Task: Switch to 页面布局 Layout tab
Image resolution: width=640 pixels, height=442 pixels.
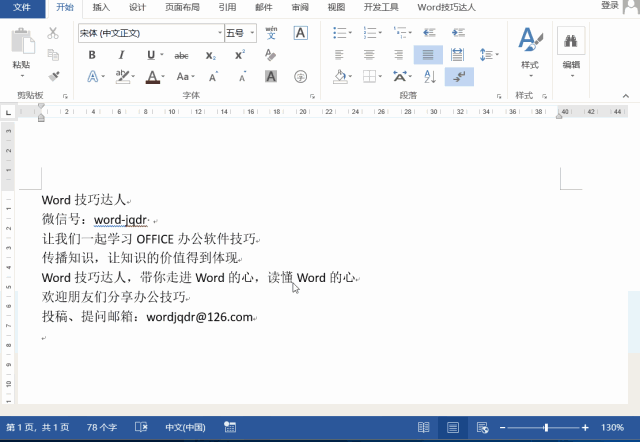Action: 182,7
